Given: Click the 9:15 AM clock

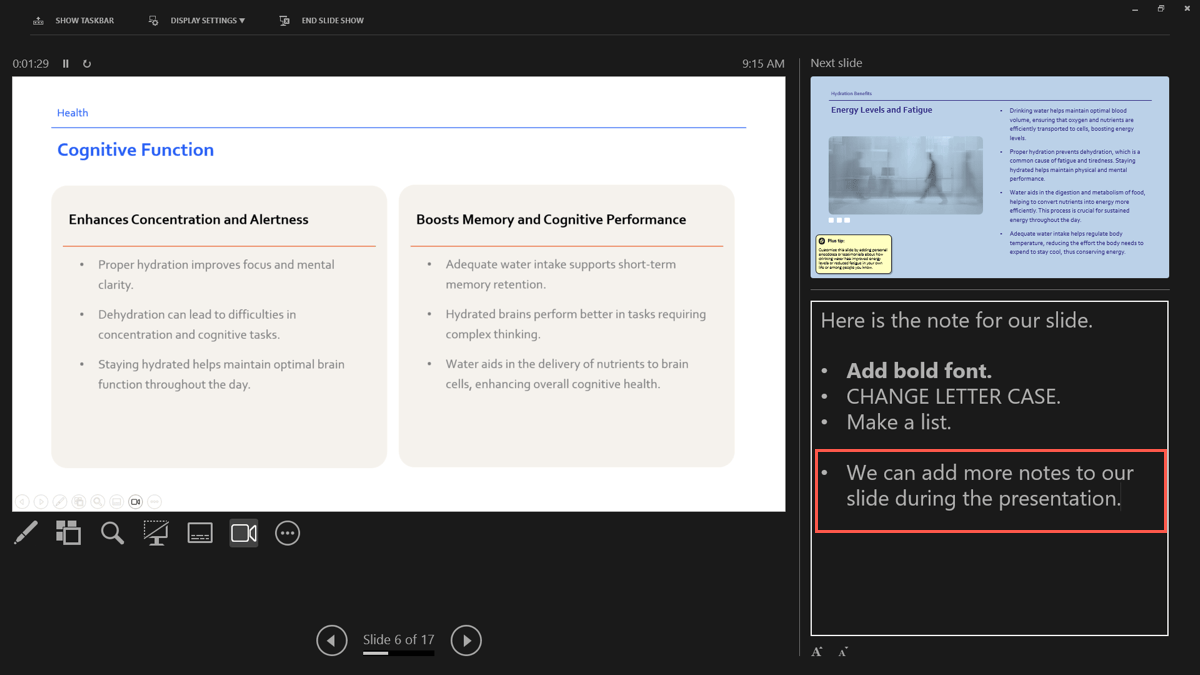Looking at the screenshot, I should pyautogui.click(x=763, y=64).
